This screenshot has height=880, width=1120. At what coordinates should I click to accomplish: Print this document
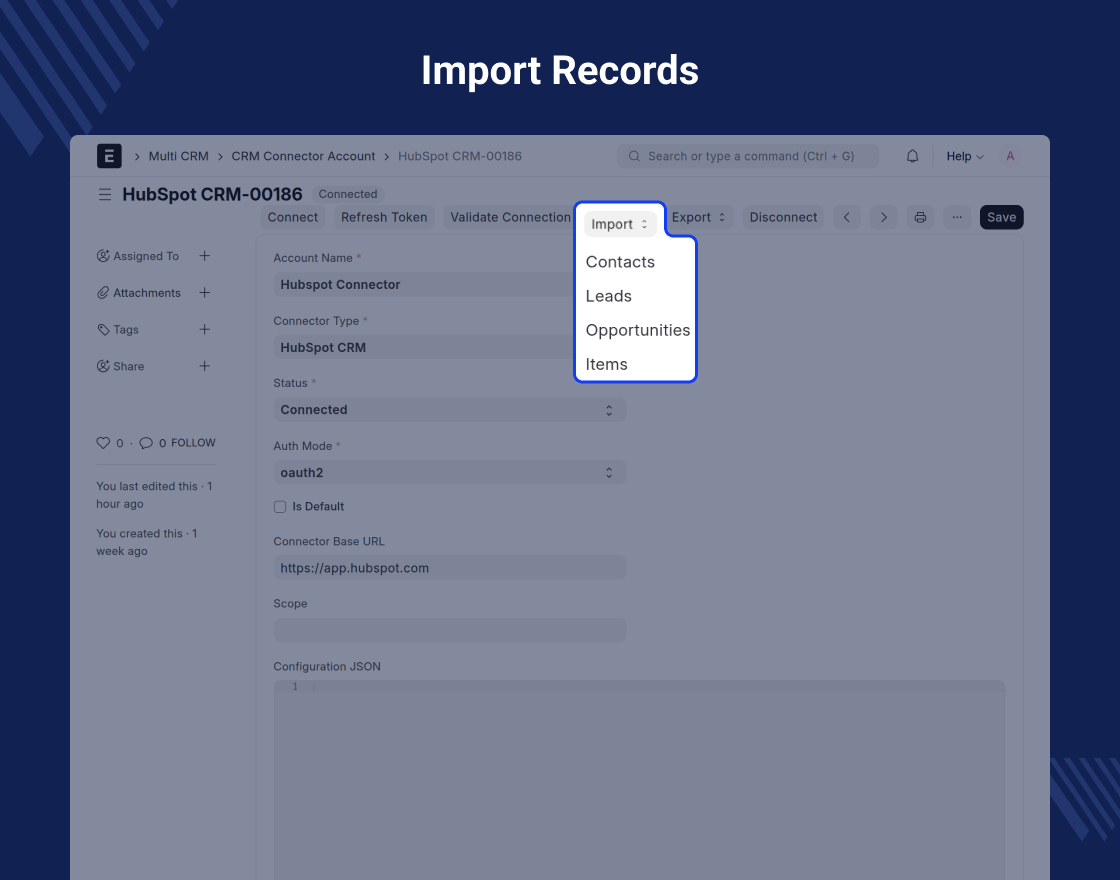pos(920,217)
